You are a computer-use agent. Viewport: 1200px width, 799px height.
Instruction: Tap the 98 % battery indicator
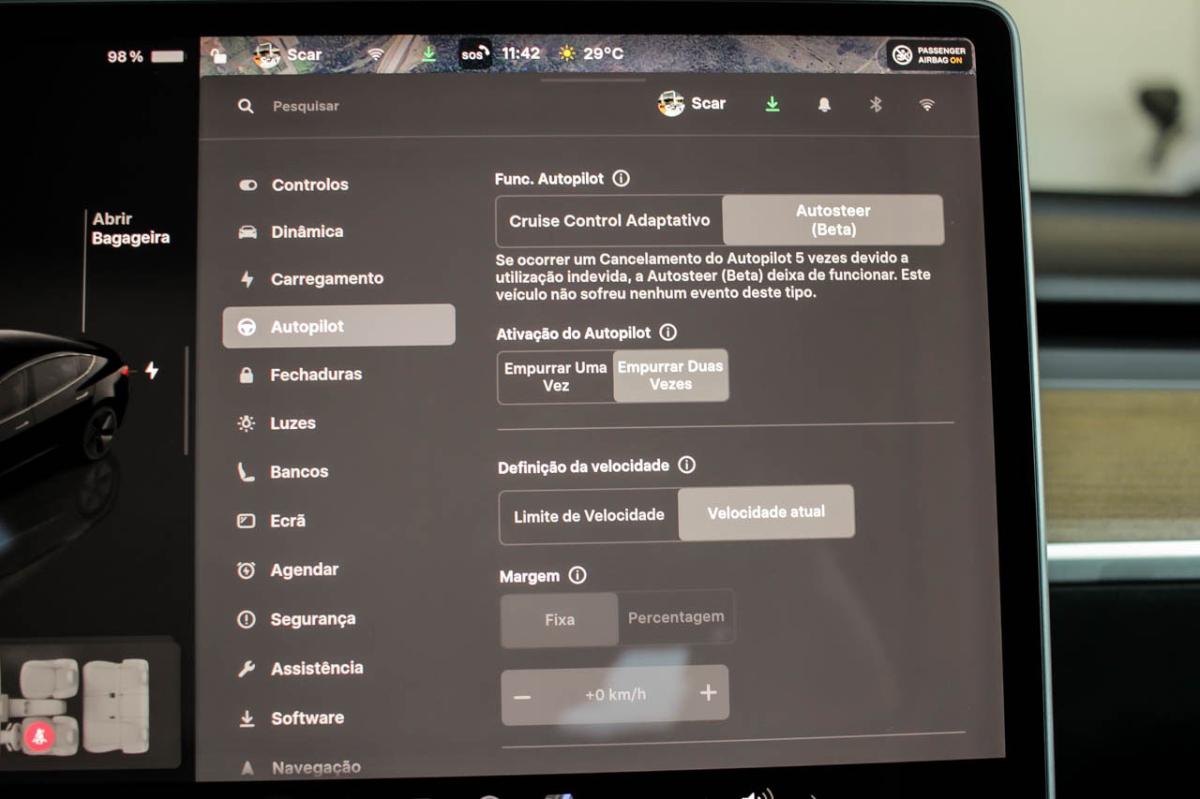pos(145,57)
